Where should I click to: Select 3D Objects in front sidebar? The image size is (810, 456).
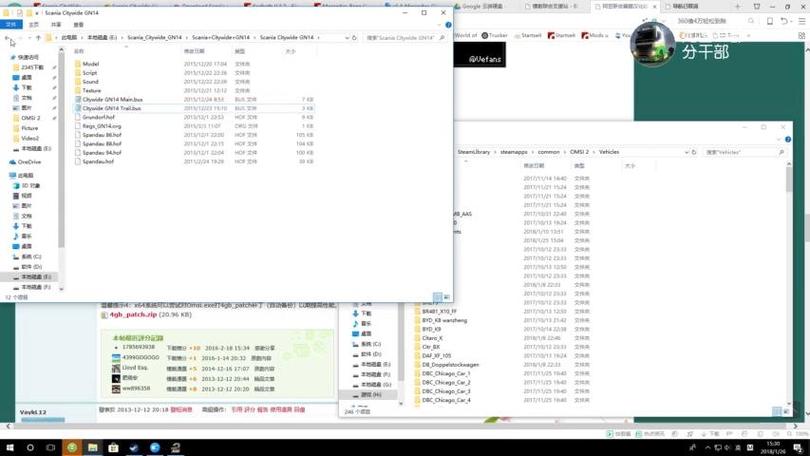pos(31,185)
